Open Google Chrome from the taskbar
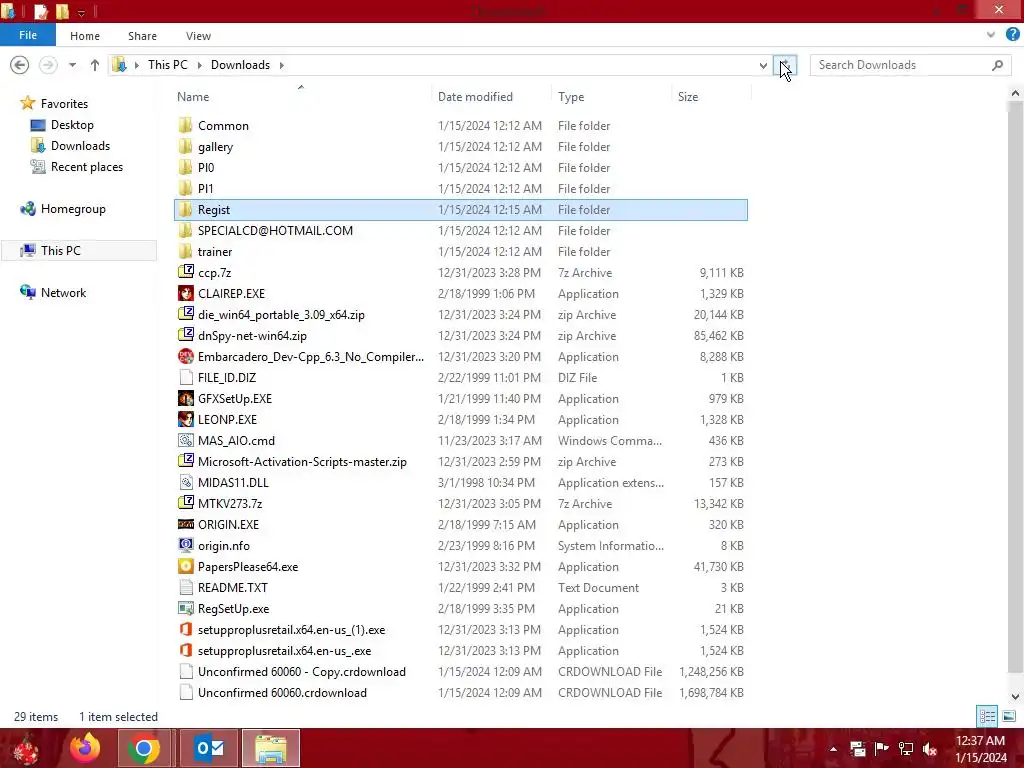Viewport: 1024px width, 768px height. point(144,748)
